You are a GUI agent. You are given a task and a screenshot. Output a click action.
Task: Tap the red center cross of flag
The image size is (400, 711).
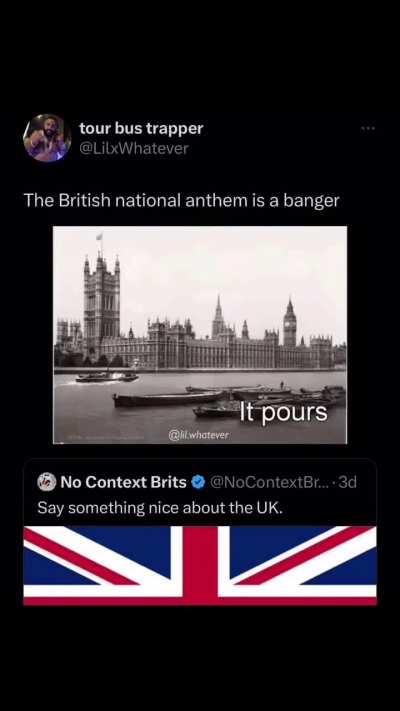(200, 565)
